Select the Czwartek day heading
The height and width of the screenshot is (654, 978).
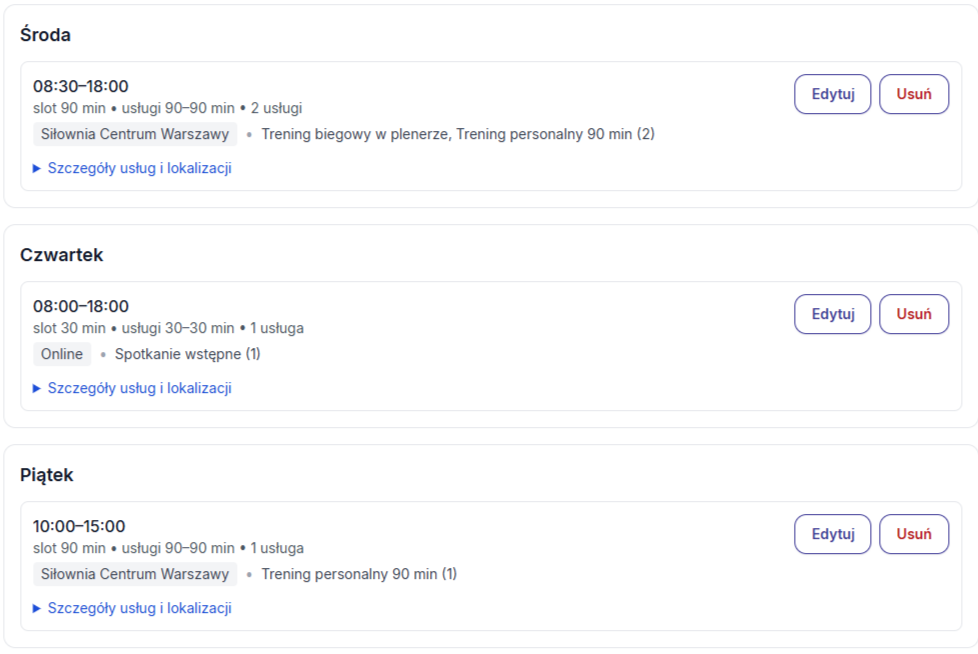coord(61,255)
